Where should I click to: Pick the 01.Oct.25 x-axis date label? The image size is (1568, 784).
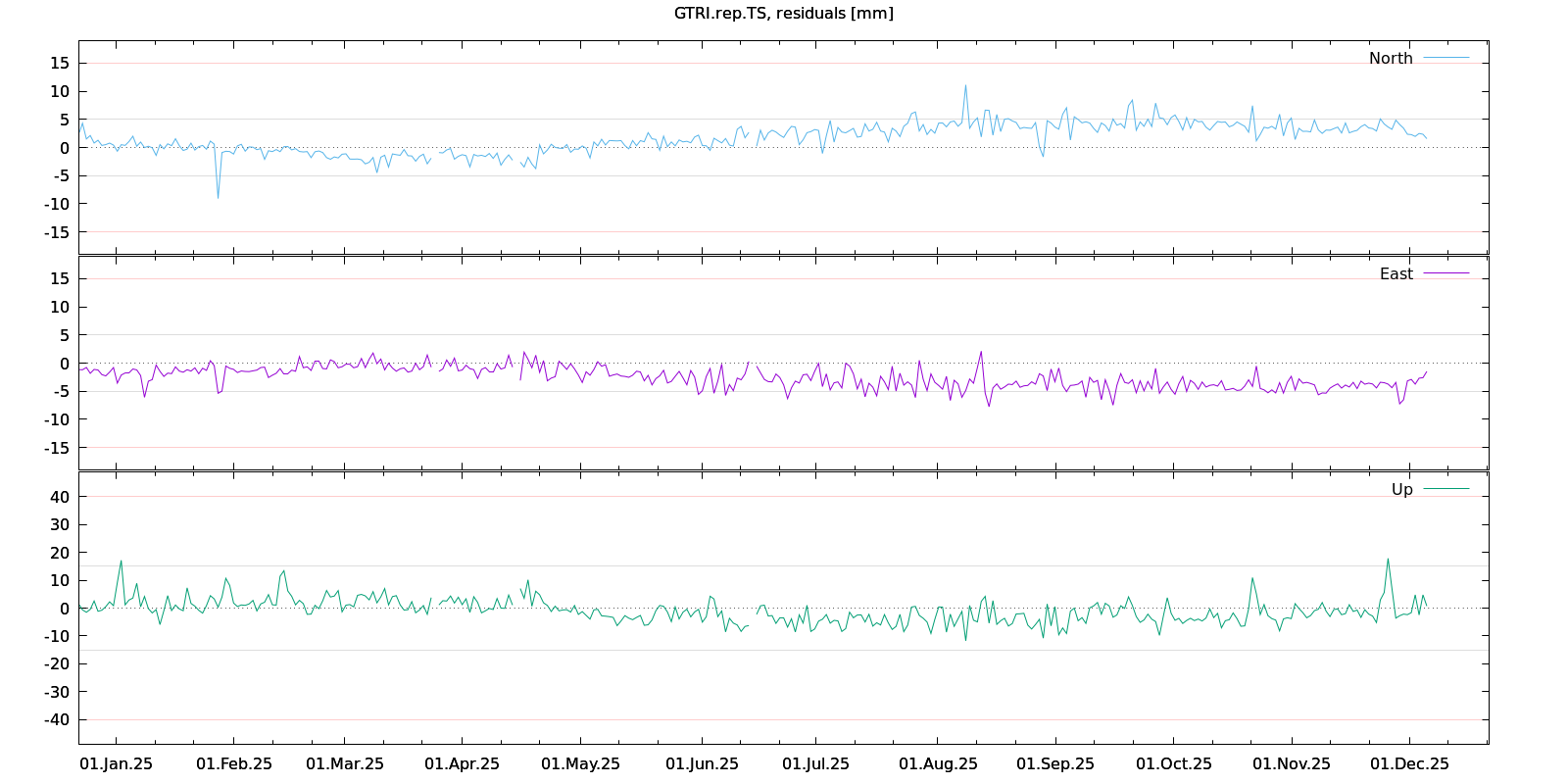pyautogui.click(x=1173, y=763)
